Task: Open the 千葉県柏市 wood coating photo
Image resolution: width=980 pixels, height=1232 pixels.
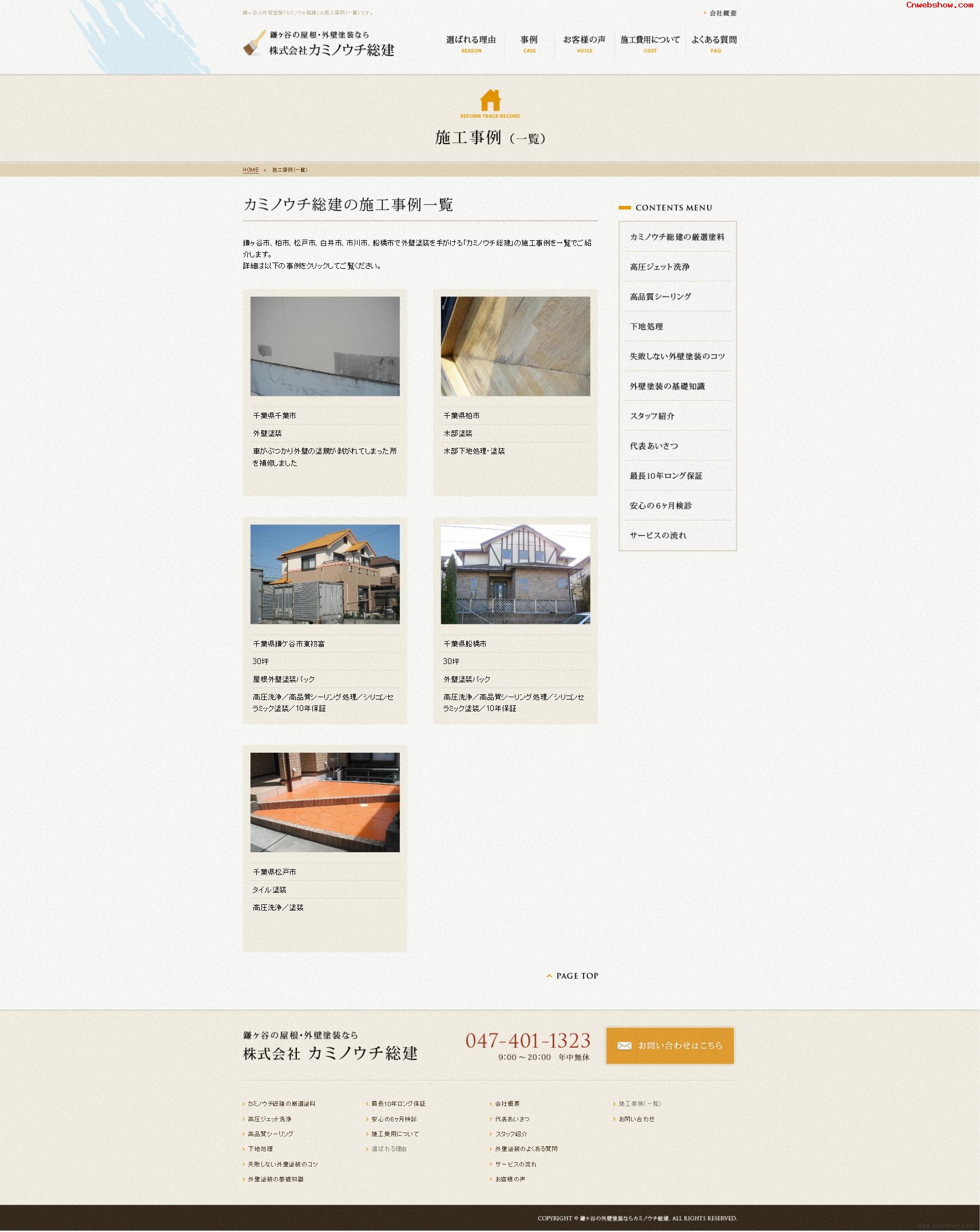Action: (515, 346)
